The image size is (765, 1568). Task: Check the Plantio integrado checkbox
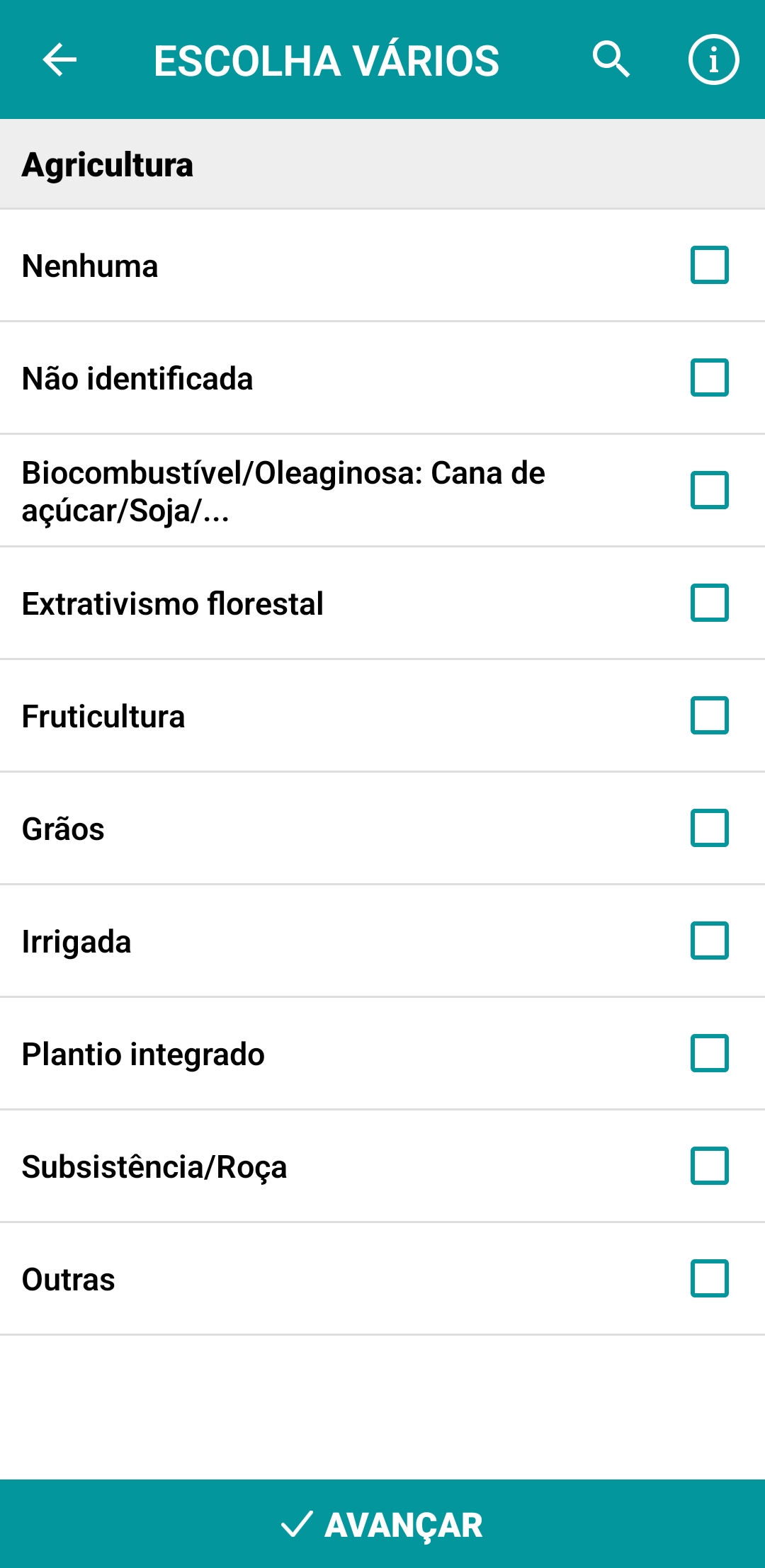(x=709, y=1053)
